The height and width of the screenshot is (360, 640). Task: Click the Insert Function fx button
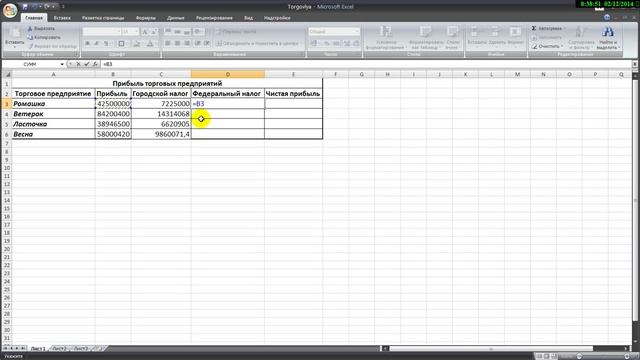pos(95,64)
